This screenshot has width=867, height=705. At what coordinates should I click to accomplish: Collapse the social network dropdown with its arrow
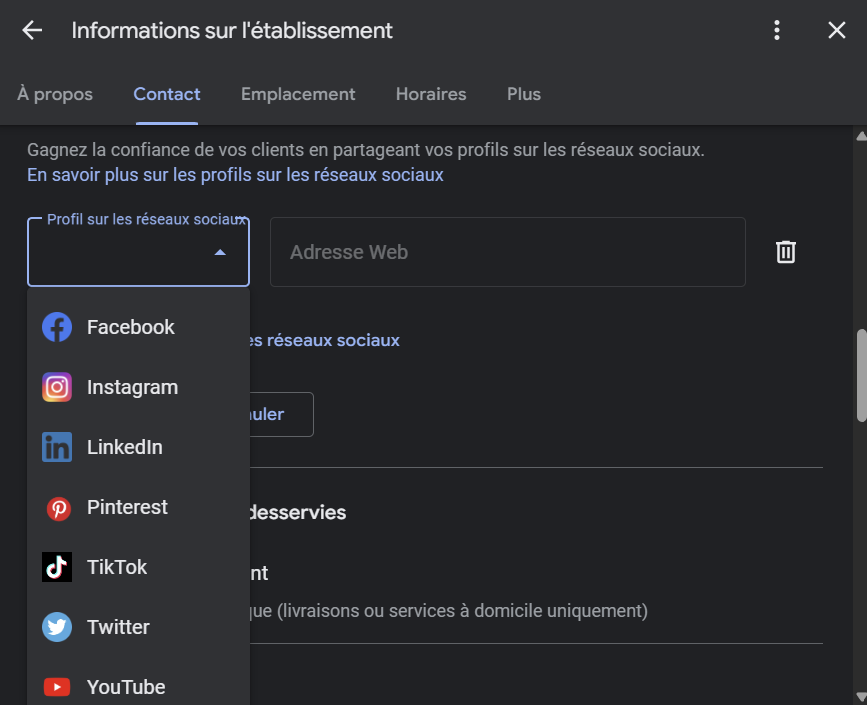click(x=219, y=252)
